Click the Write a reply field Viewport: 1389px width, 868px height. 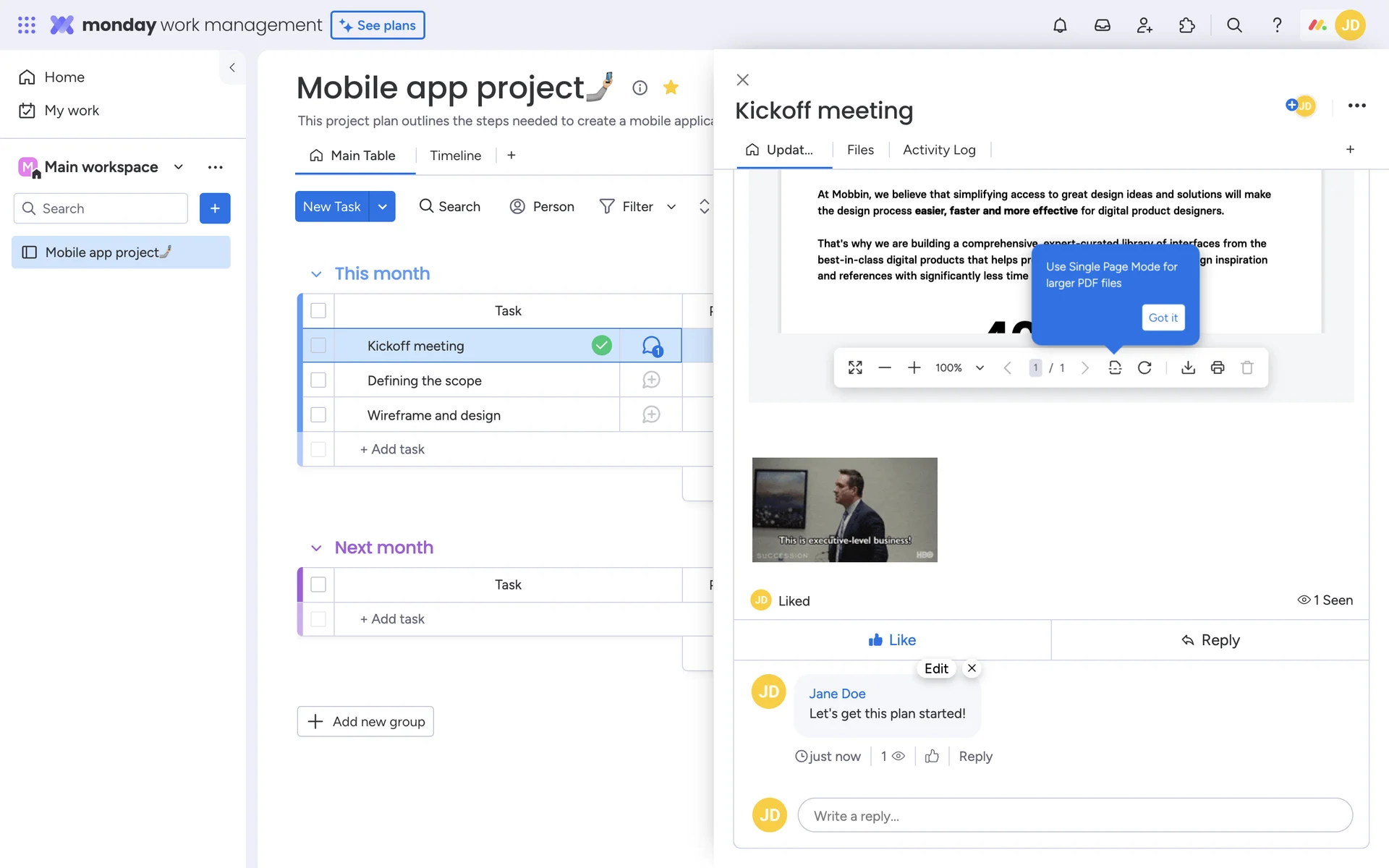tap(1074, 816)
